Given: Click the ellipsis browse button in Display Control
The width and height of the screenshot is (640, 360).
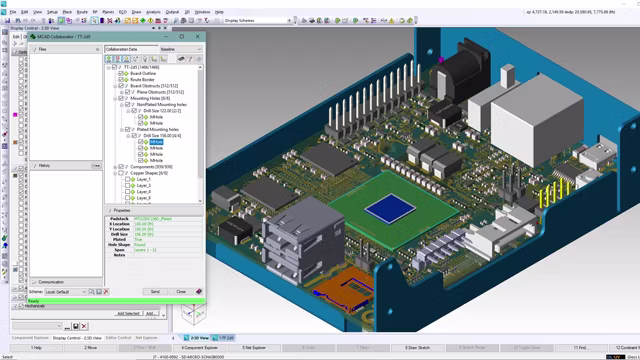Looking at the screenshot, I should click(67, 326).
